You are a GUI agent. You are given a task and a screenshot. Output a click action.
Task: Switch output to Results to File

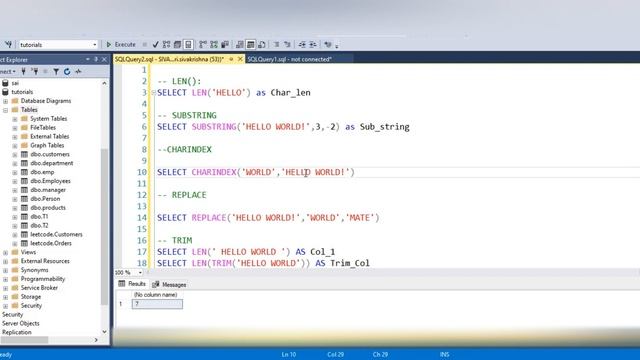pos(262,44)
